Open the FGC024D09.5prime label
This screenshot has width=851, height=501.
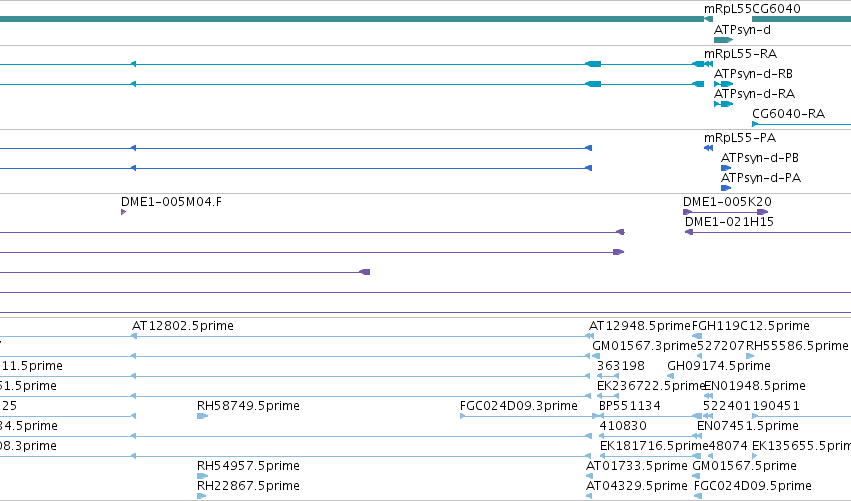753,486
